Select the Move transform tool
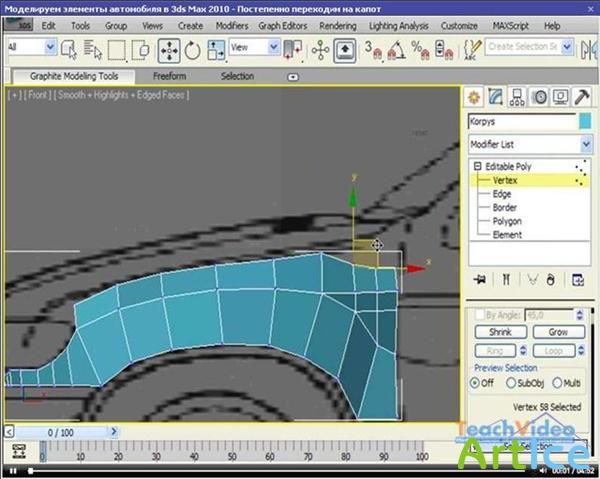 click(x=169, y=47)
